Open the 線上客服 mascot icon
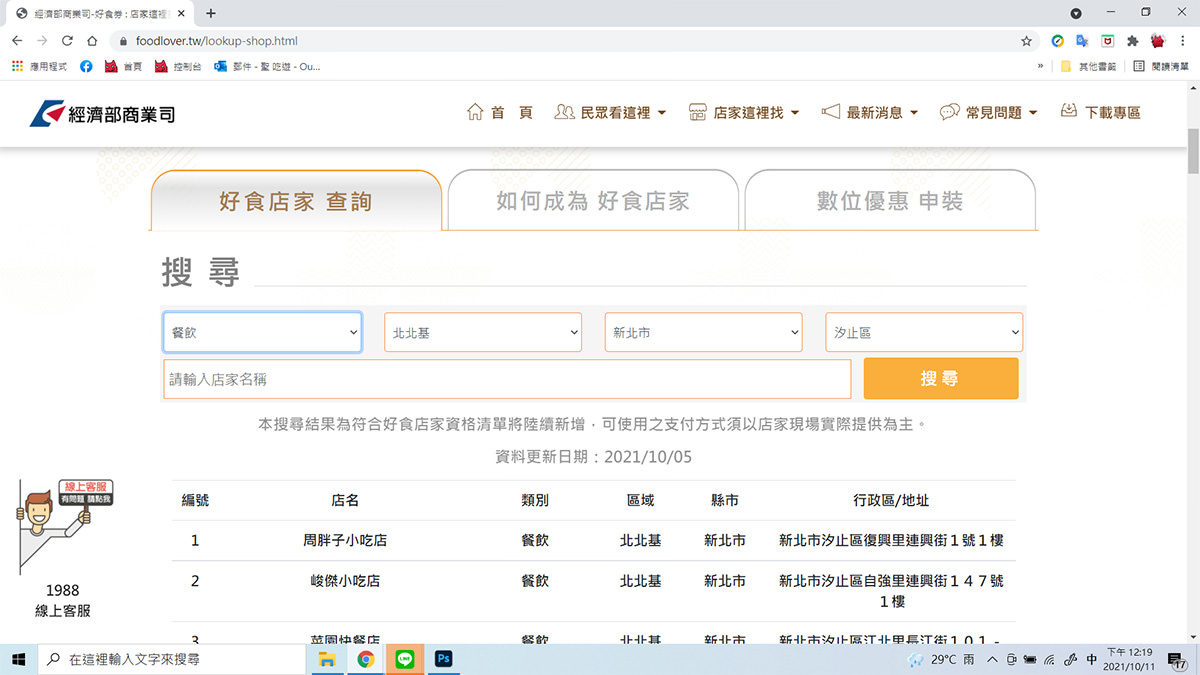The image size is (1200, 675). coord(62,525)
